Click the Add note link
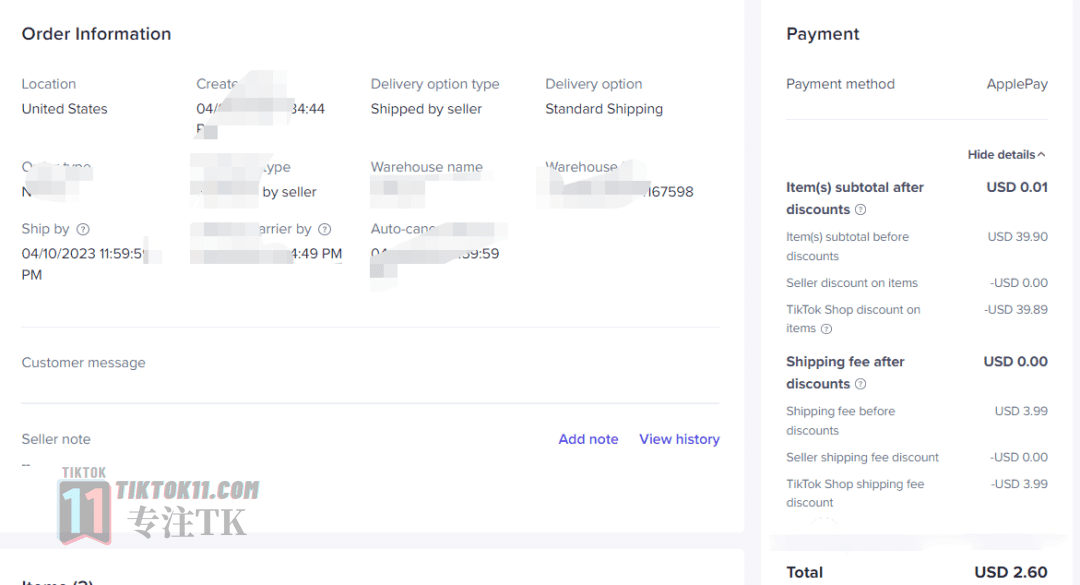1080x585 pixels. pyautogui.click(x=588, y=439)
